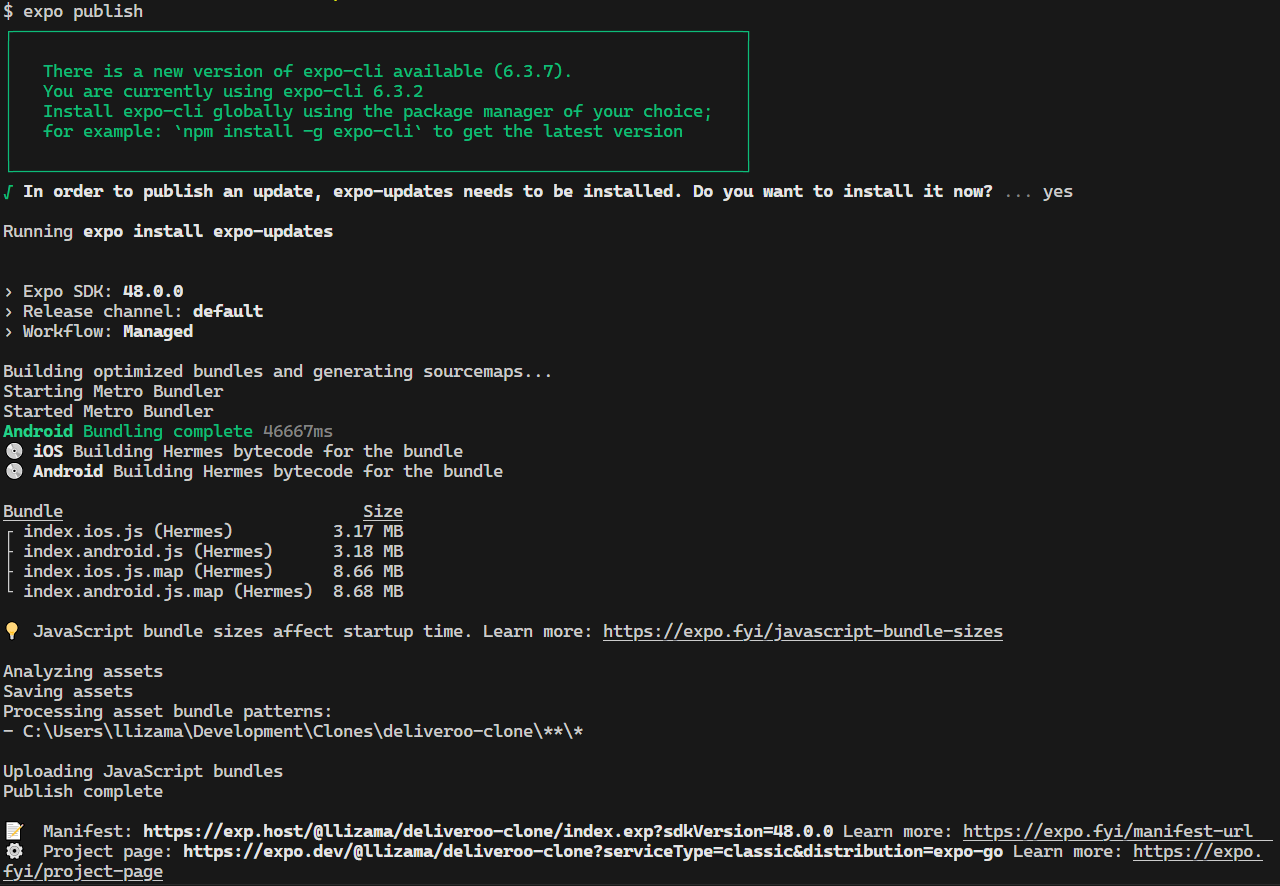Viewport: 1280px width, 886px height.
Task: Click the "Release channel: default" line
Action: (x=133, y=311)
